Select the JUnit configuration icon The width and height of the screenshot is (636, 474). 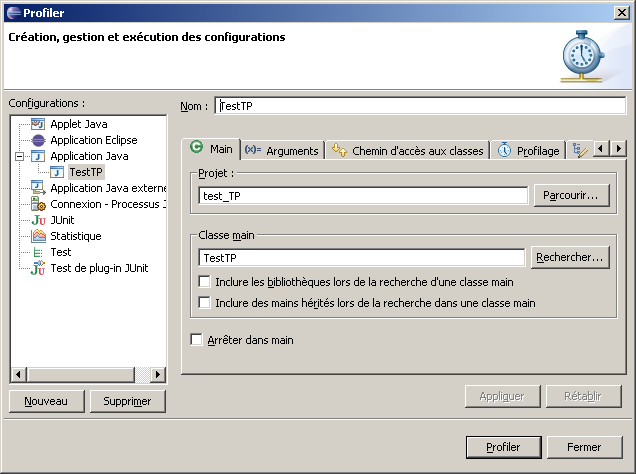click(x=38, y=220)
